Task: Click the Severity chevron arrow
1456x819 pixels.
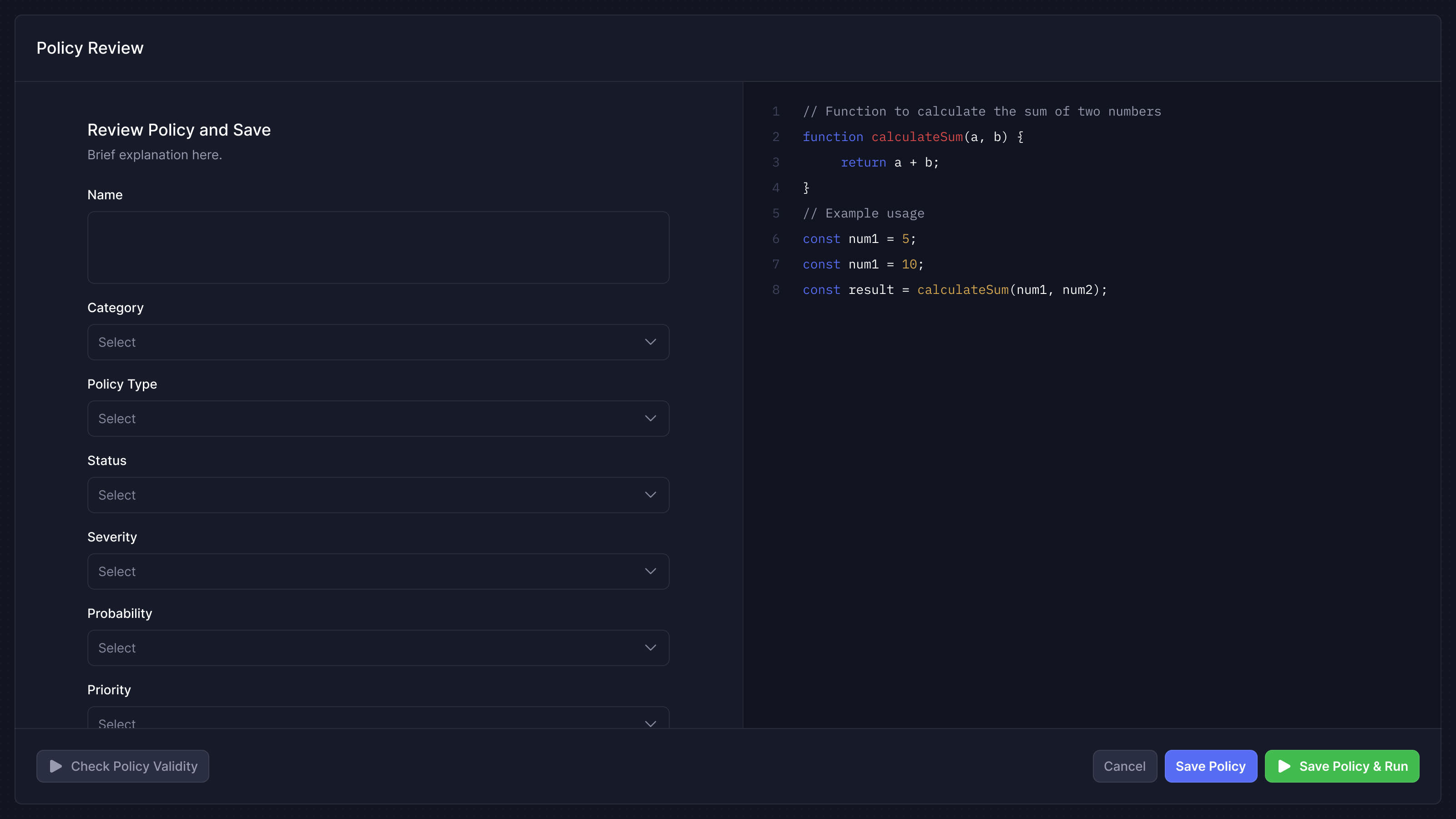Action: tap(650, 571)
